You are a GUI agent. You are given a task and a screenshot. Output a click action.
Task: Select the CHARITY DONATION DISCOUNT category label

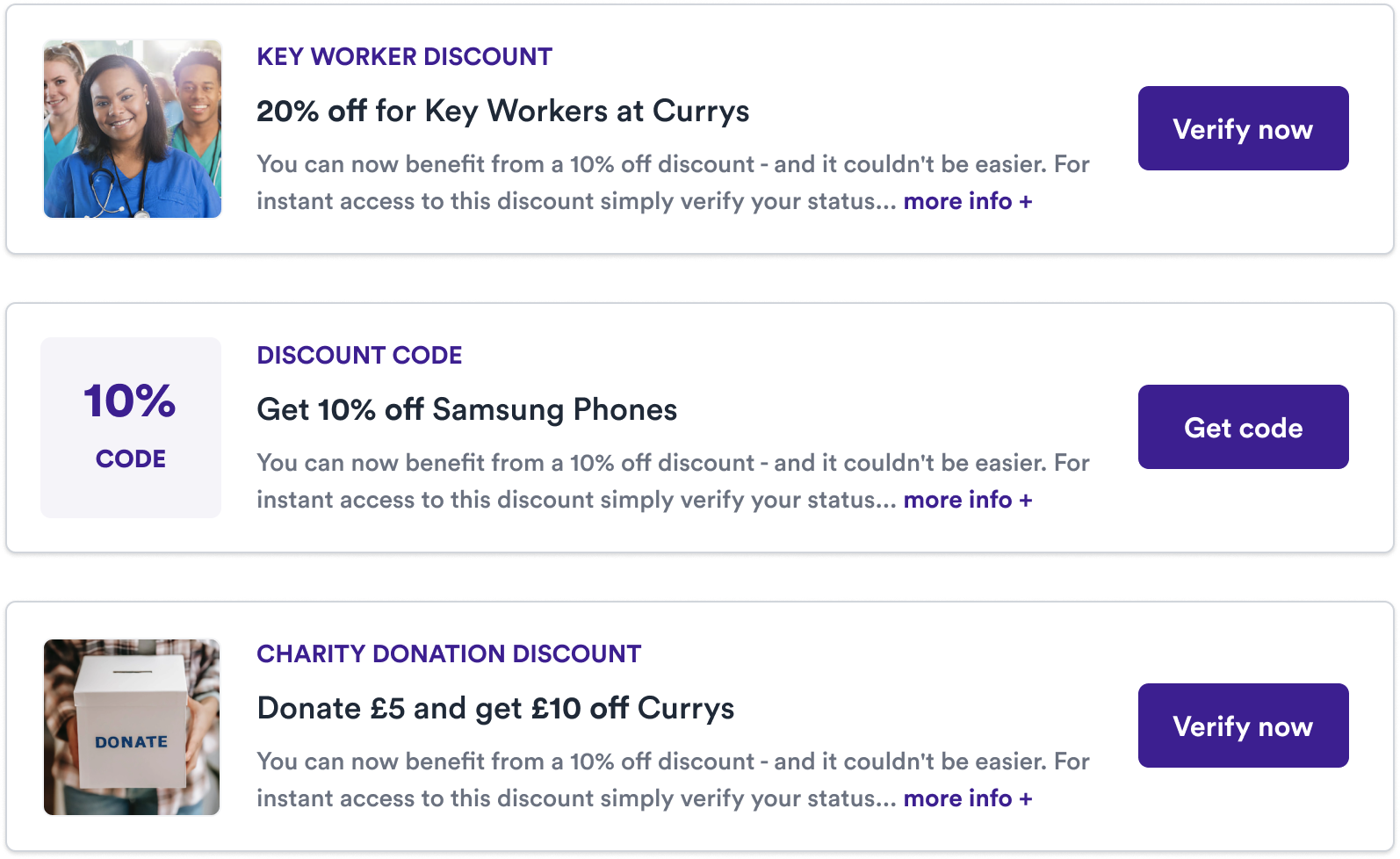click(449, 653)
